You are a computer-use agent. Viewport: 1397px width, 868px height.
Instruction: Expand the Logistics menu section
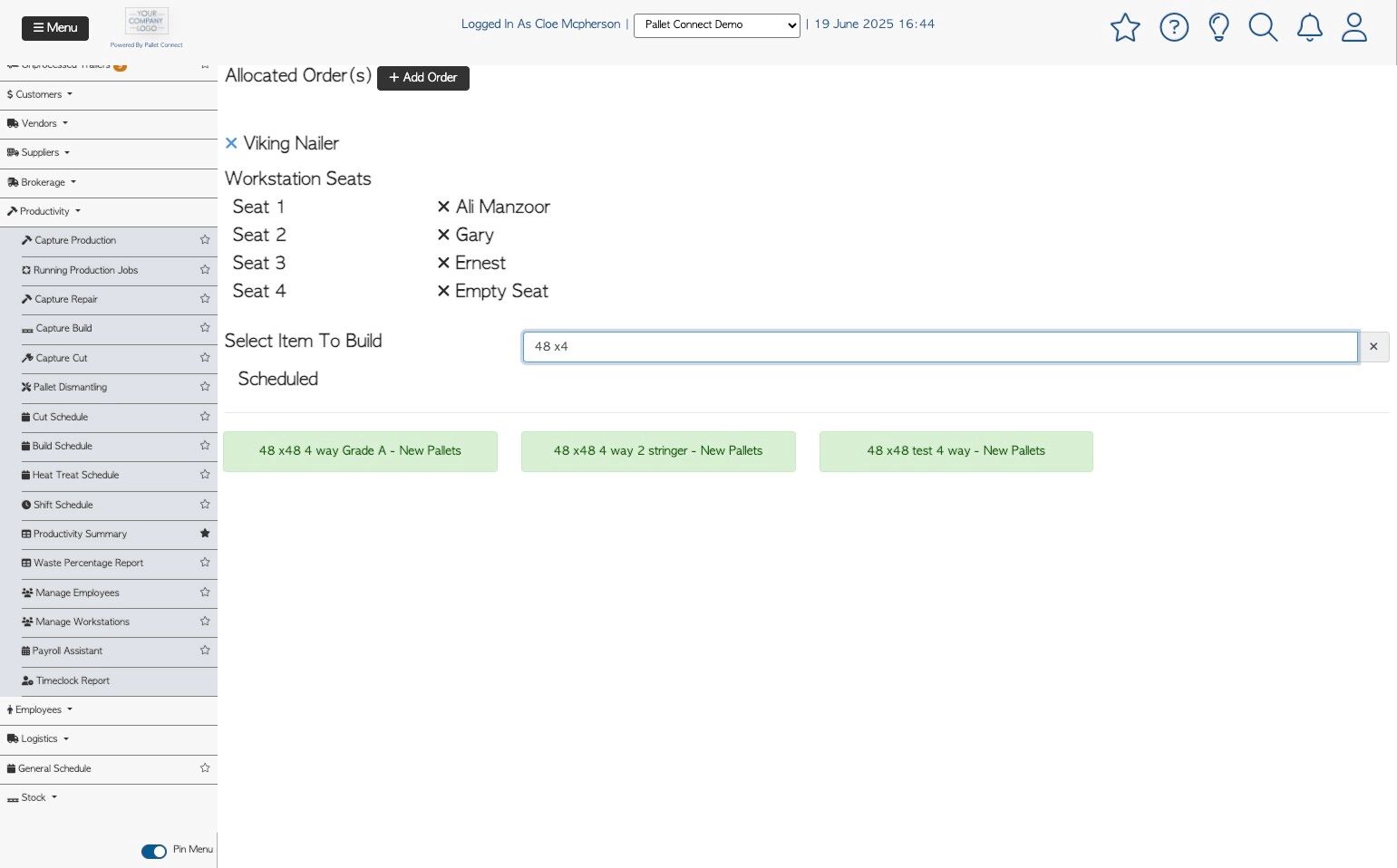[37, 738]
